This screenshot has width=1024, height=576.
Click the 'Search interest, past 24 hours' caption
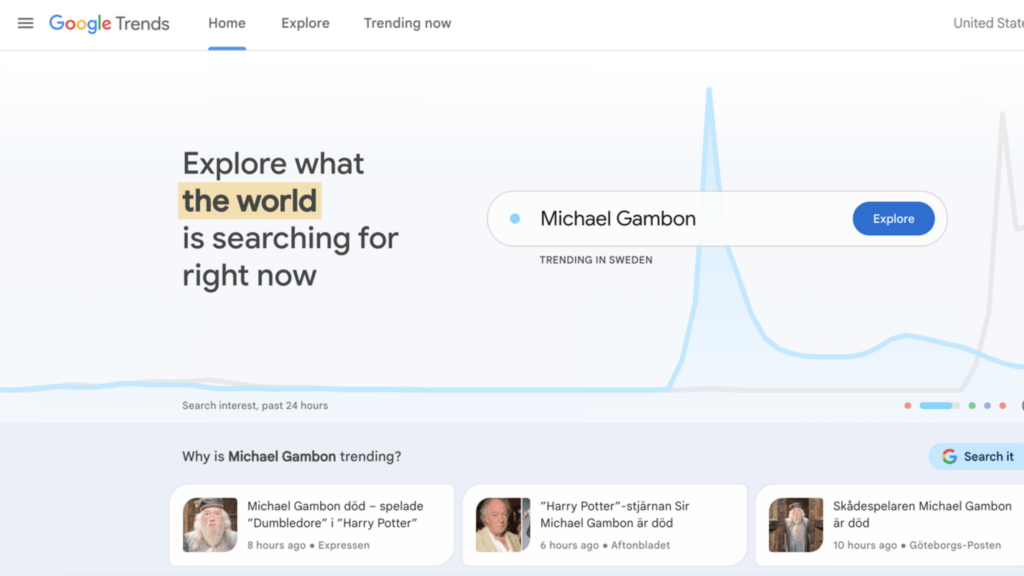[x=255, y=406]
